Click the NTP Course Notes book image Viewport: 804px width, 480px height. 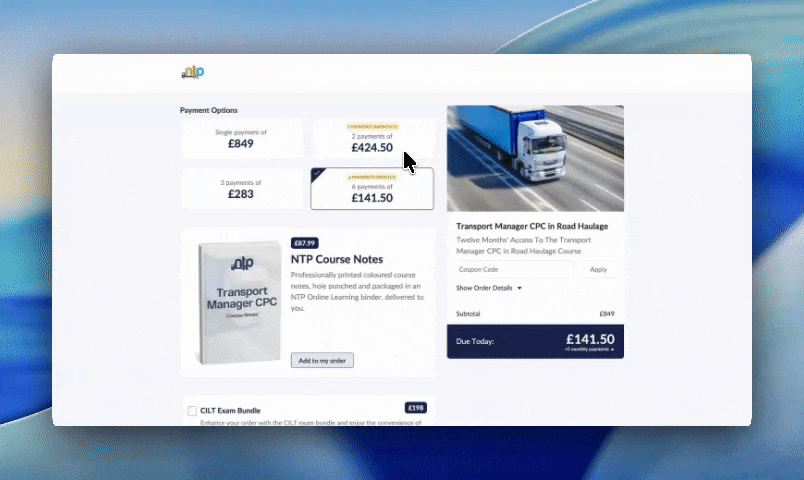235,304
